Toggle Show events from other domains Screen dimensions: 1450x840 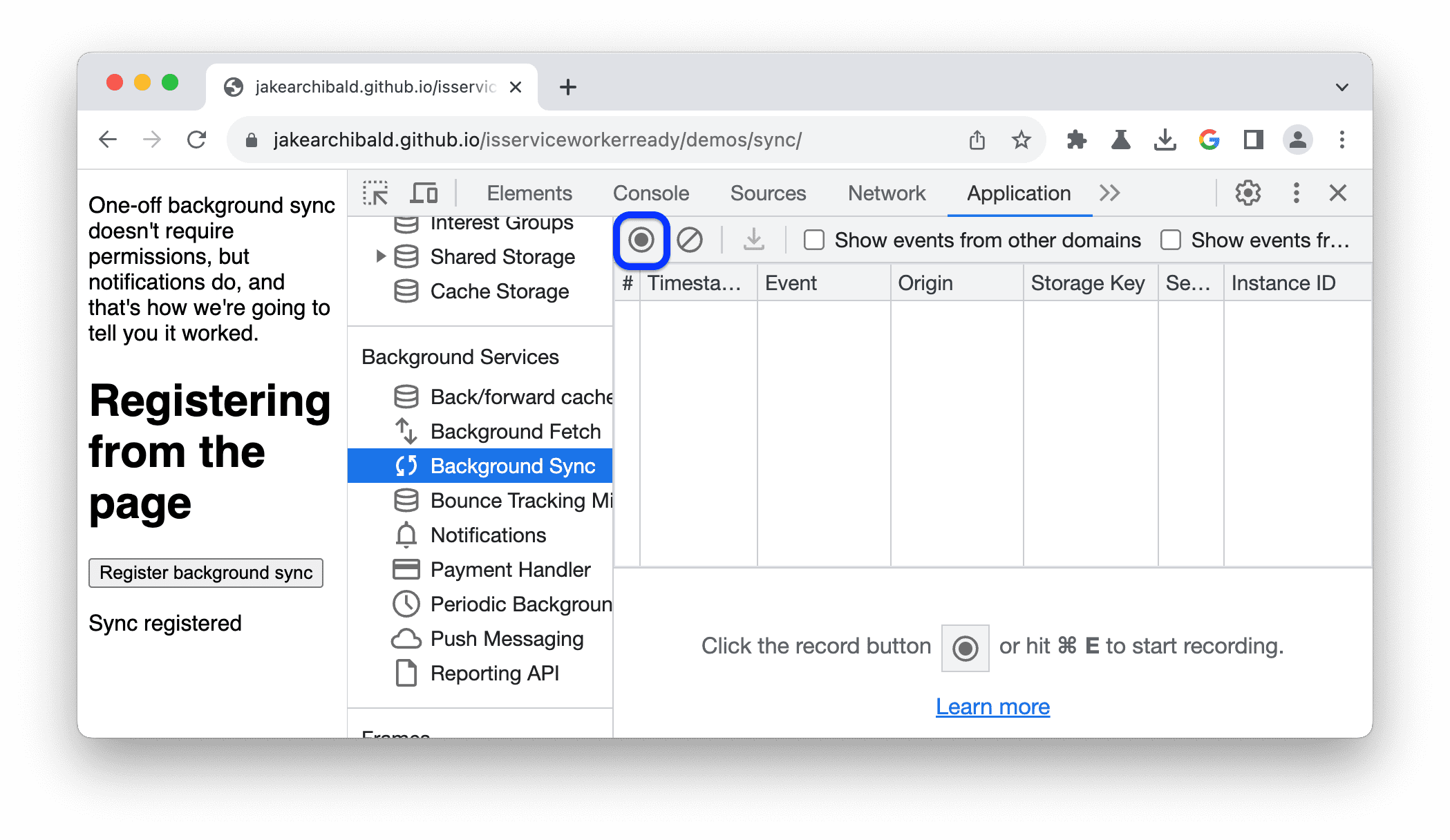coord(815,240)
